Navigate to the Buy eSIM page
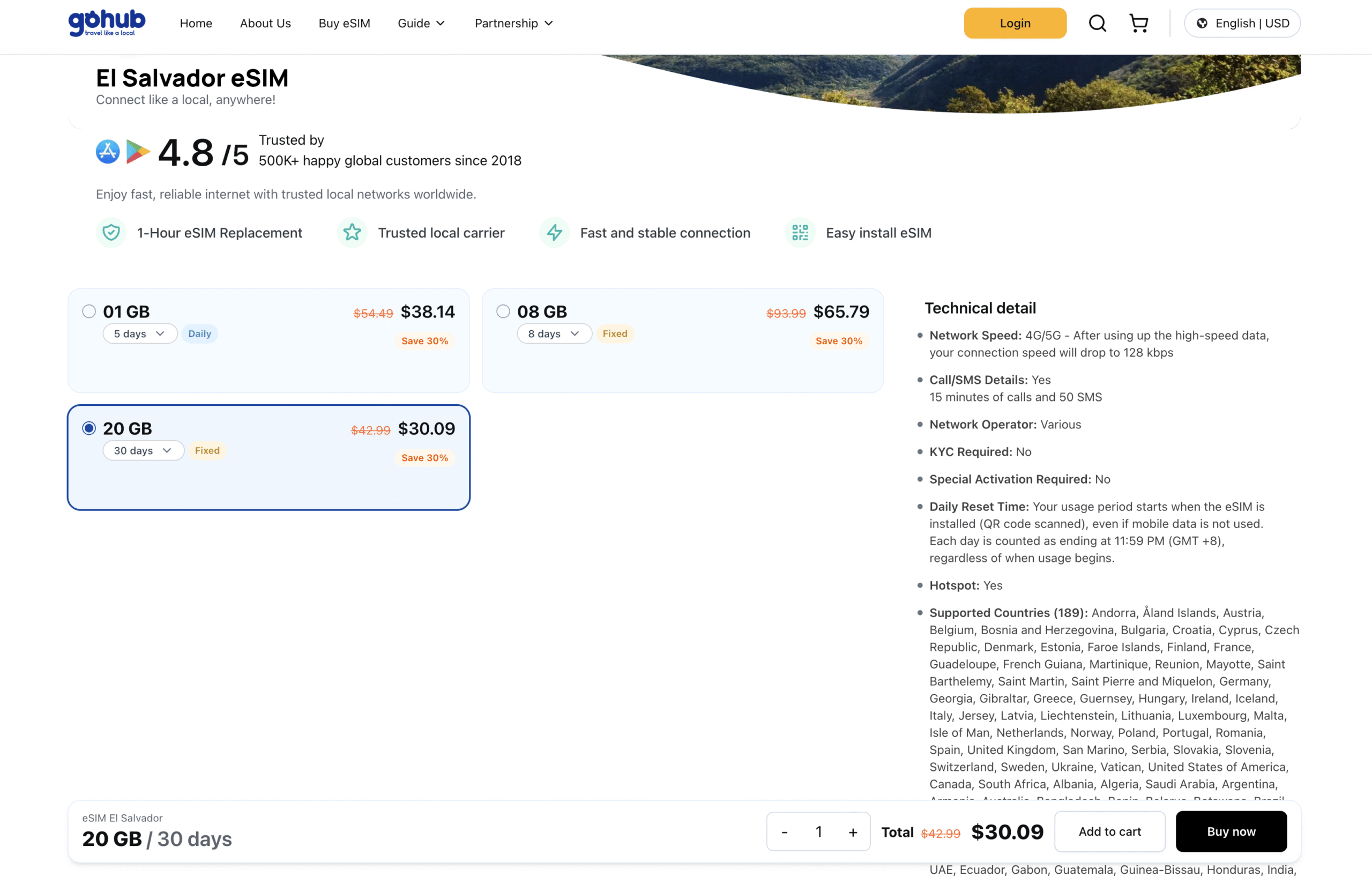Viewport: 1372px width, 876px height. [x=344, y=24]
